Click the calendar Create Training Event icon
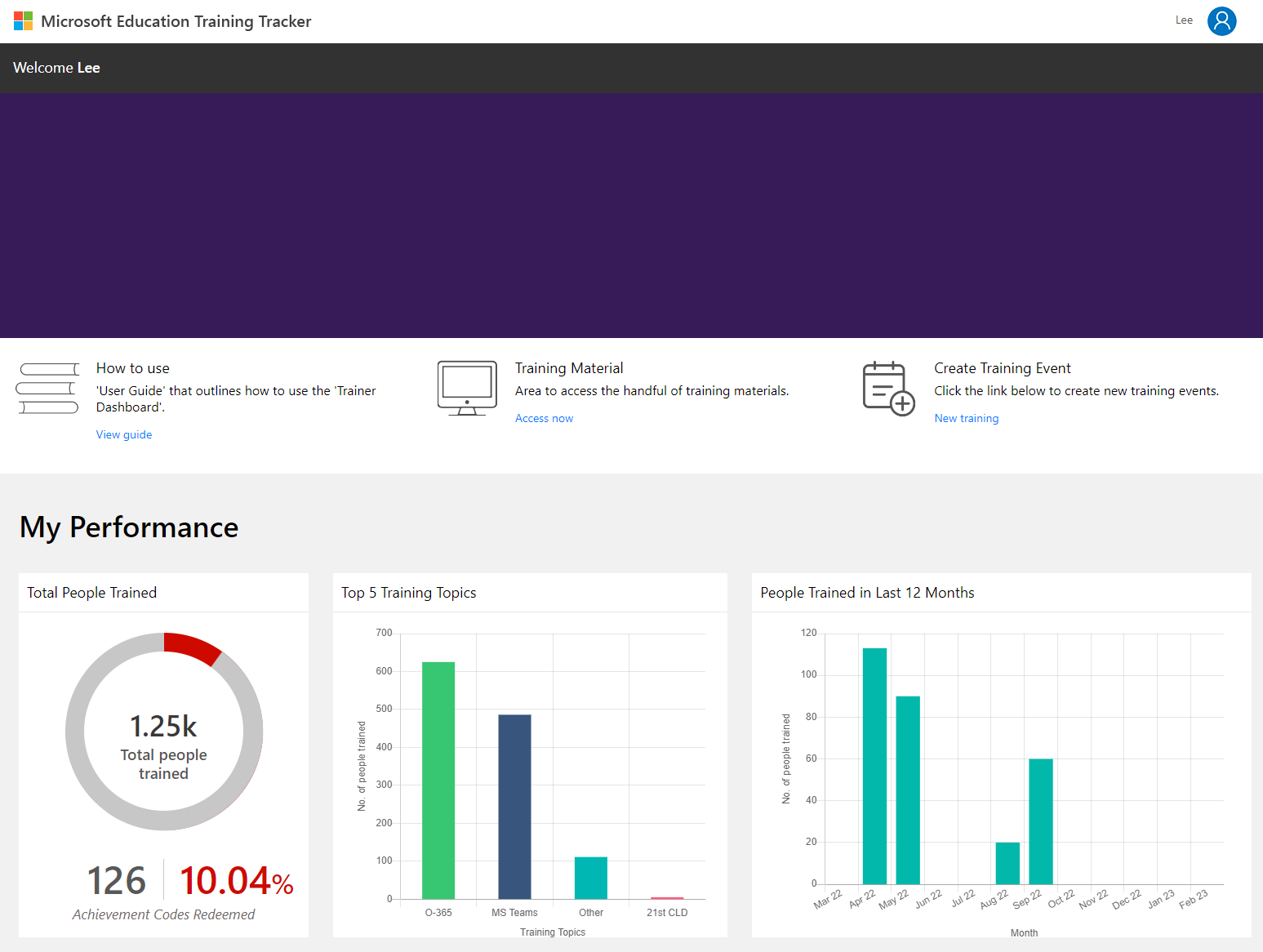Screen dimensions: 1263x952 coord(888,389)
